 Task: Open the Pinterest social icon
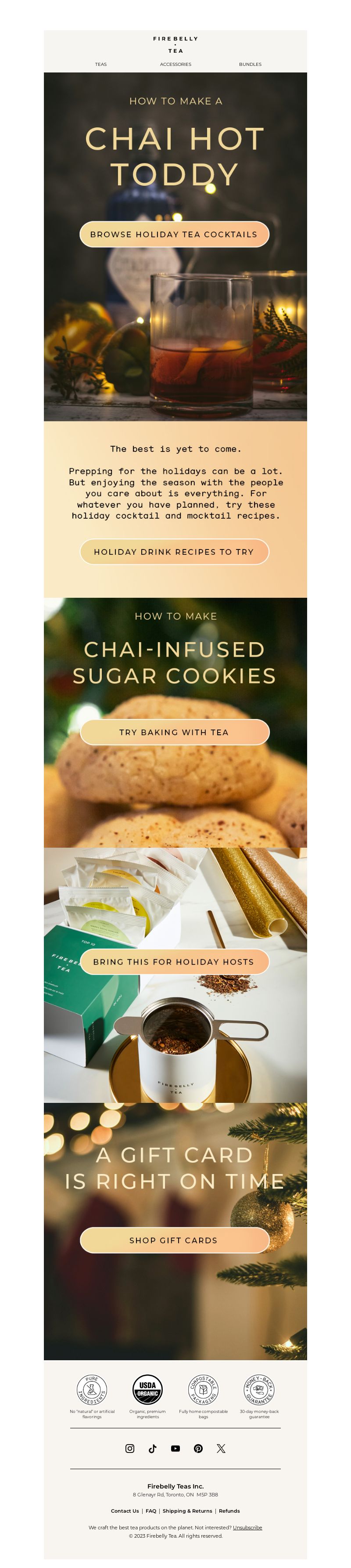coord(198,1448)
